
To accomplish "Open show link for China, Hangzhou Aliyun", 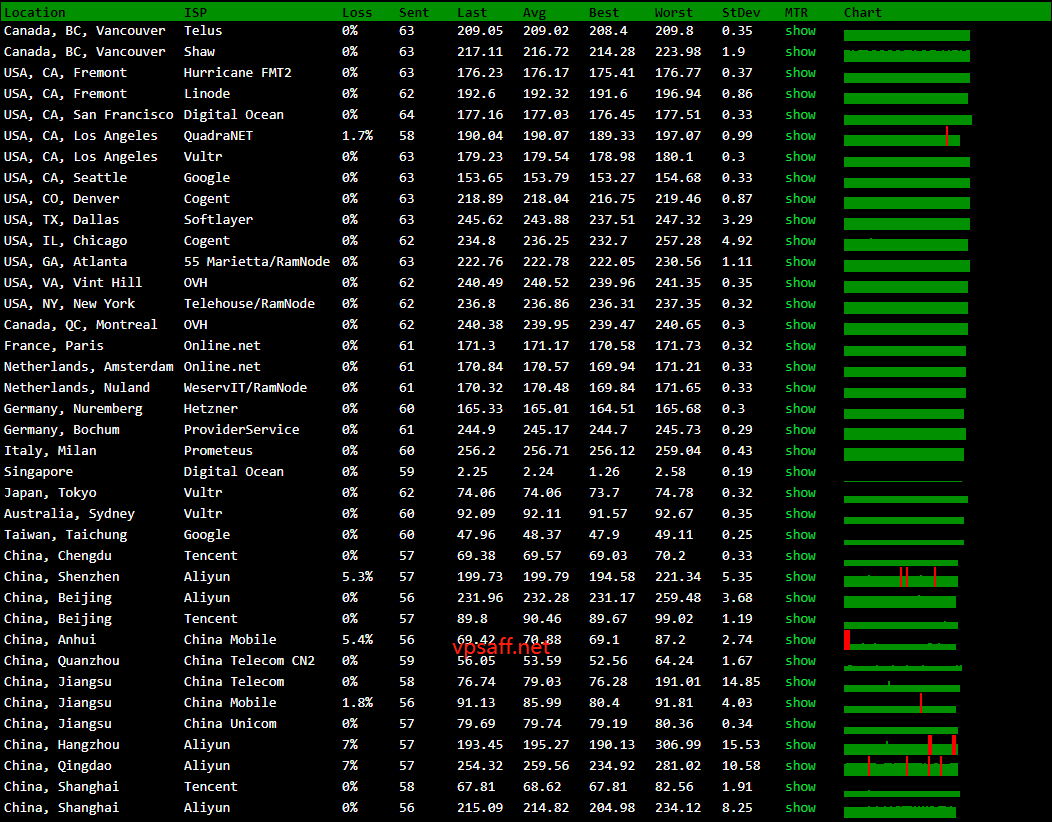I will (x=800, y=745).
